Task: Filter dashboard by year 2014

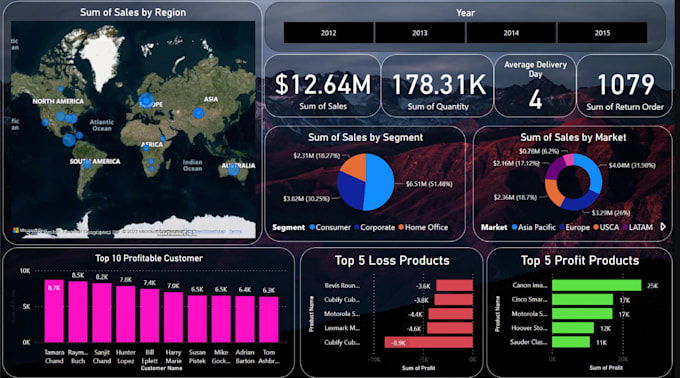Action: point(511,33)
